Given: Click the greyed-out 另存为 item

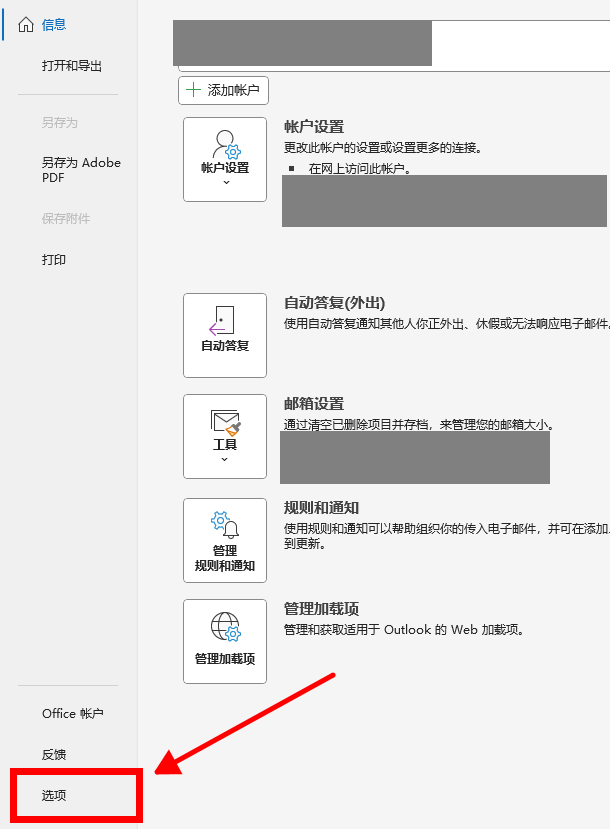Looking at the screenshot, I should click(60, 123).
